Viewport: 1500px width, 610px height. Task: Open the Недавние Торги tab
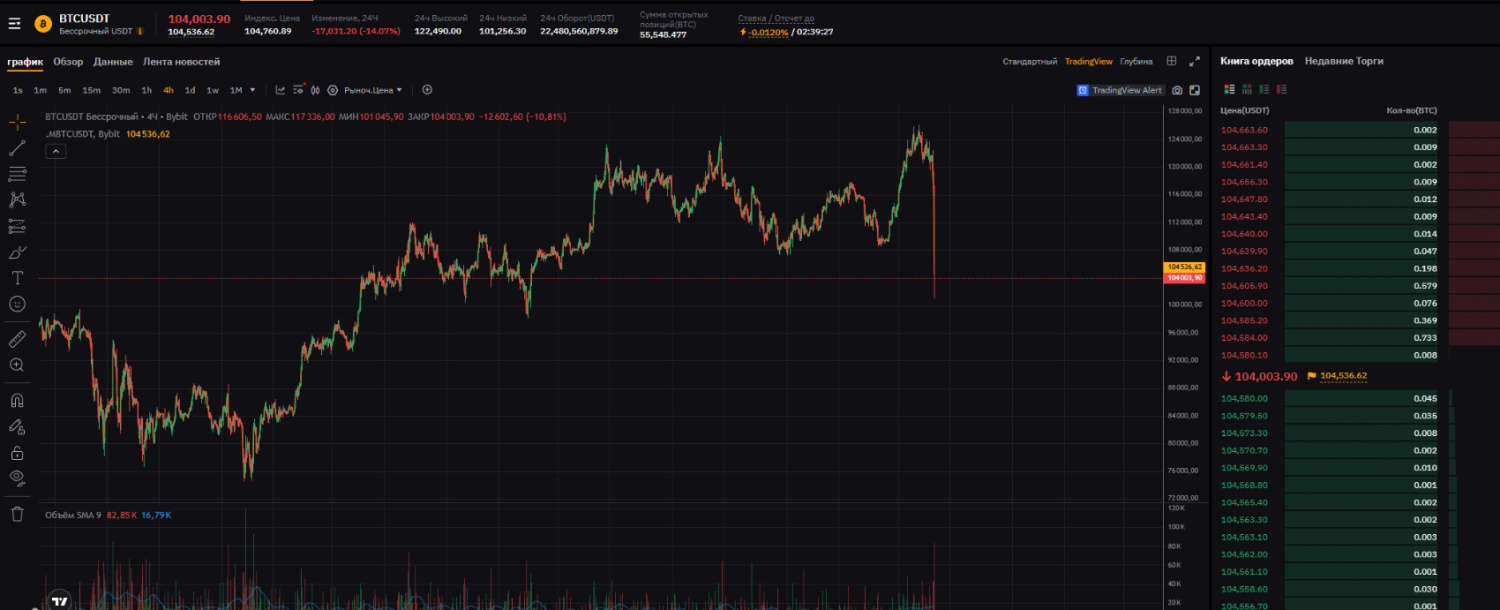pyautogui.click(x=1344, y=61)
